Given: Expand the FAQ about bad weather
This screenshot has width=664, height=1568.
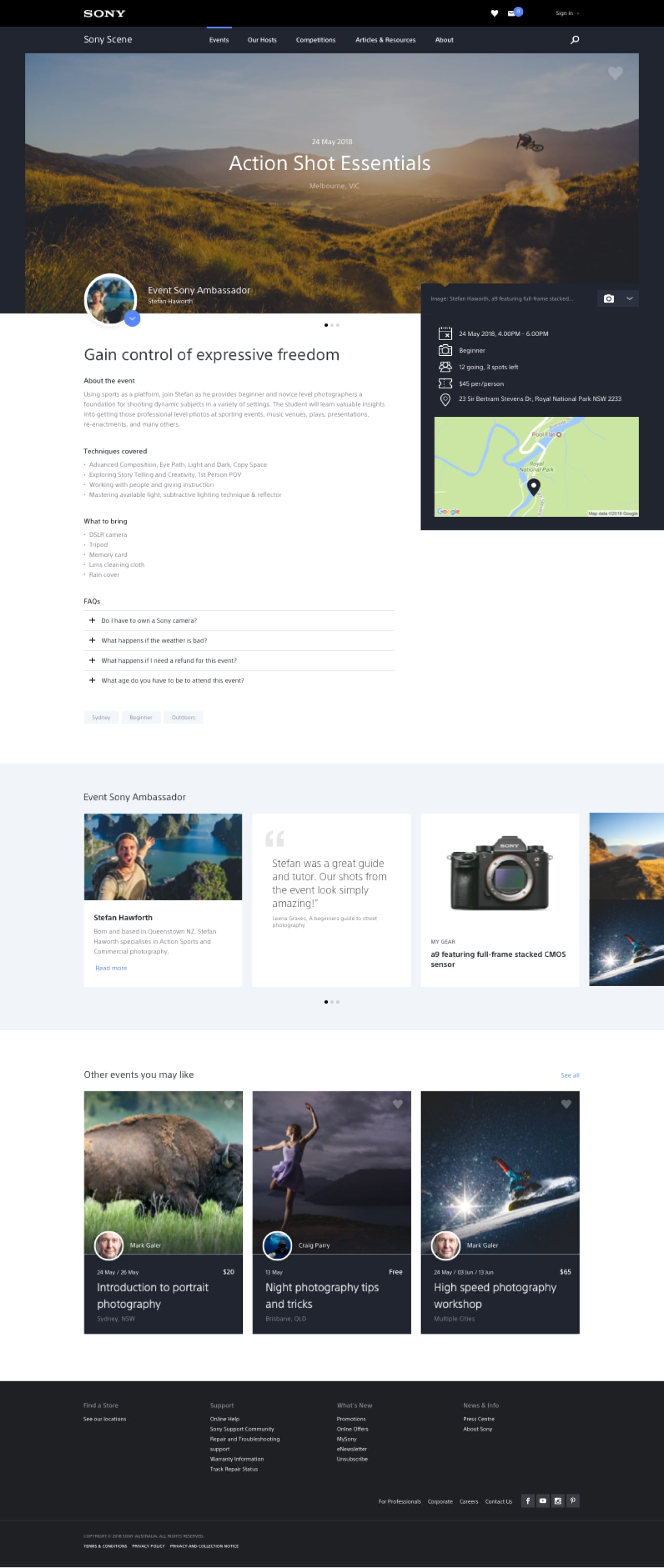Looking at the screenshot, I should (x=239, y=641).
